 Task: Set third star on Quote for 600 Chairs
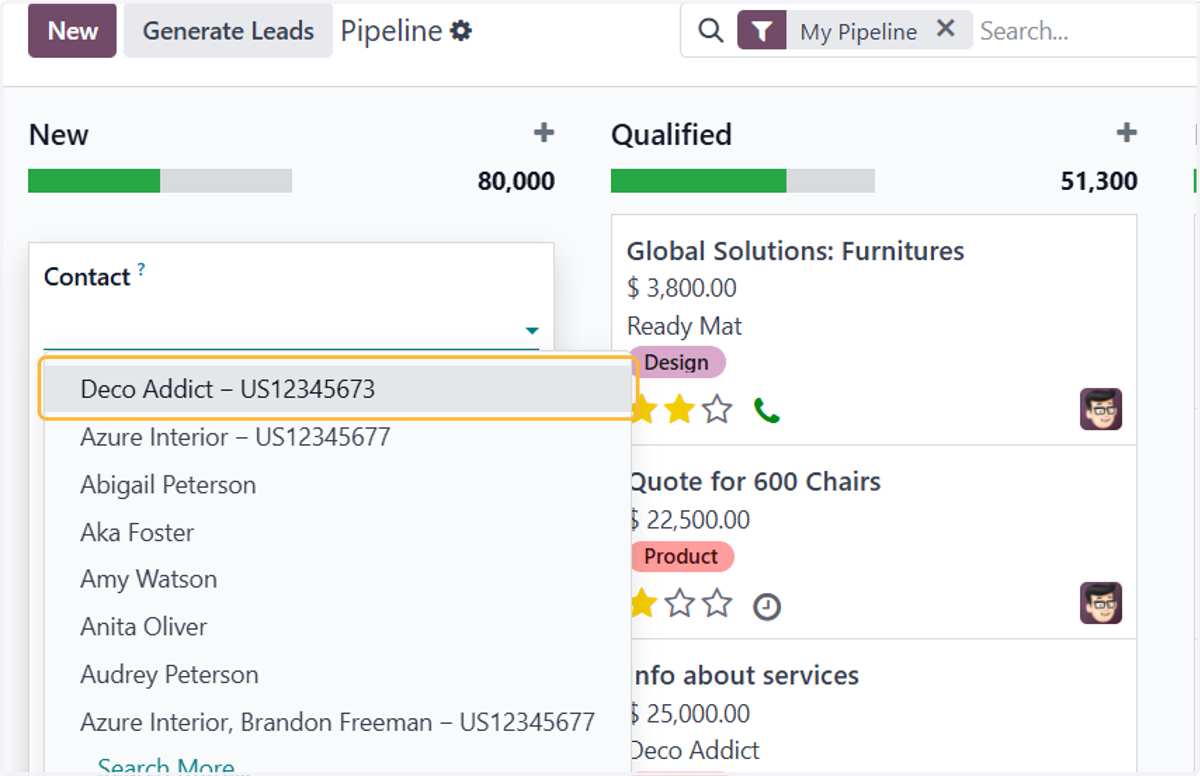coord(717,604)
